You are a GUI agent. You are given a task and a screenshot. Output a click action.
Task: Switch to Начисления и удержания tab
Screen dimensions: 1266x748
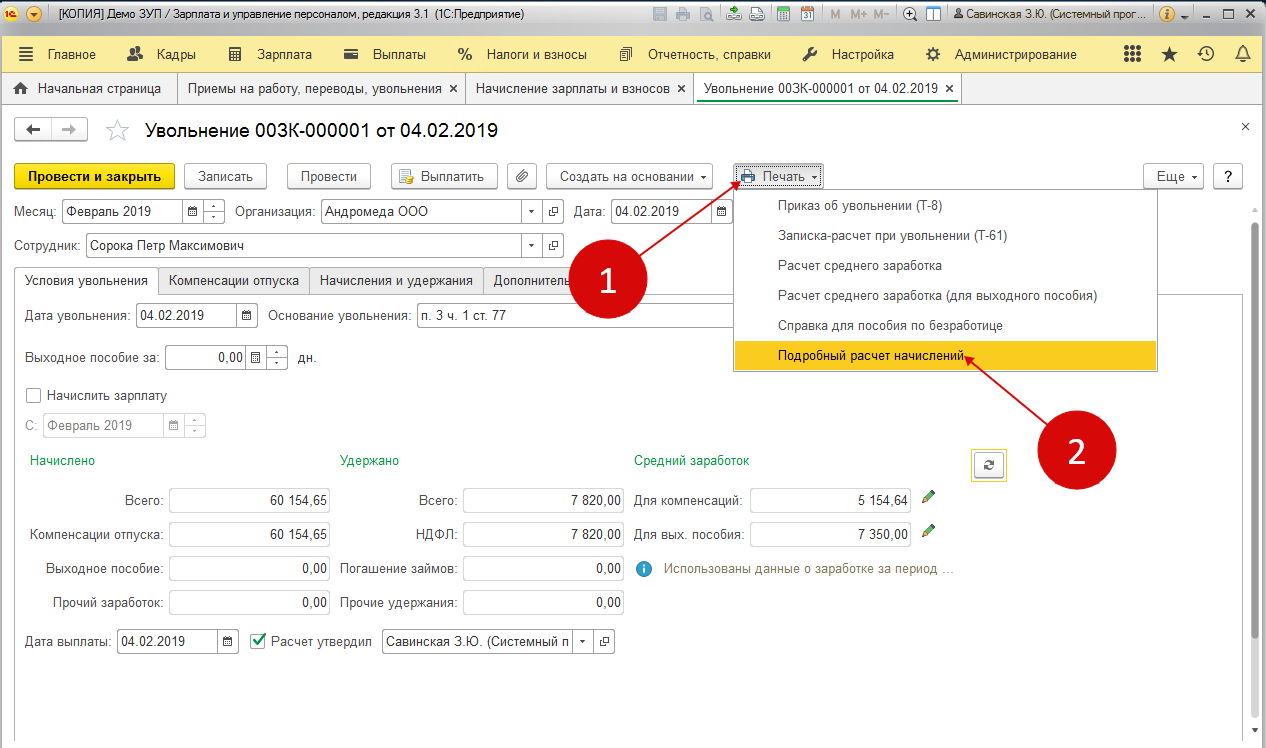(397, 281)
